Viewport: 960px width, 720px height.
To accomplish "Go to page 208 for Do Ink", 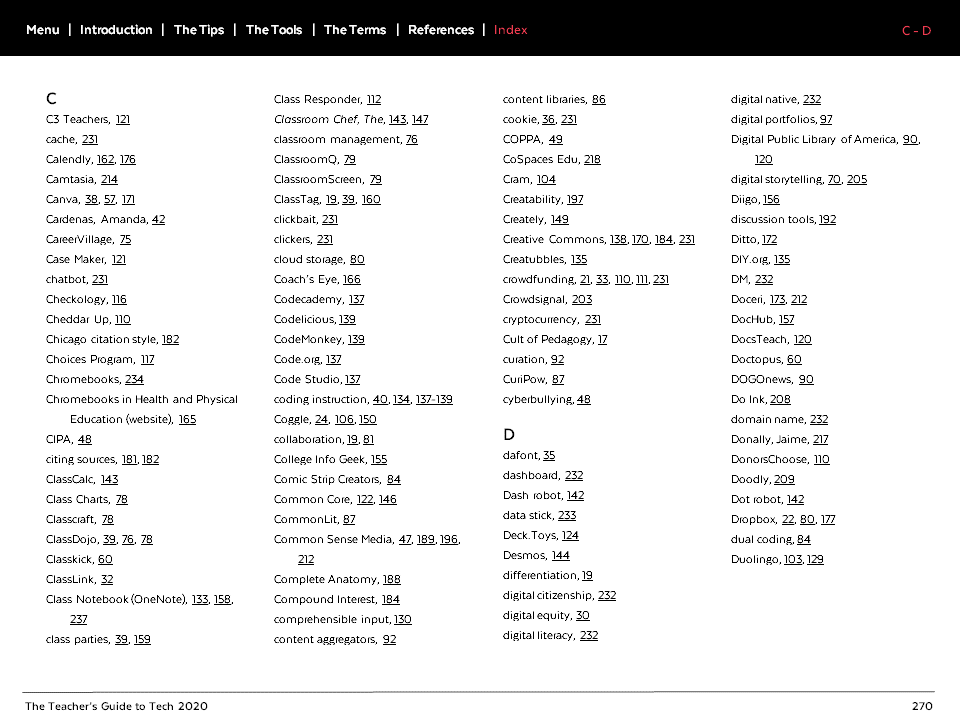I will pos(780,399).
